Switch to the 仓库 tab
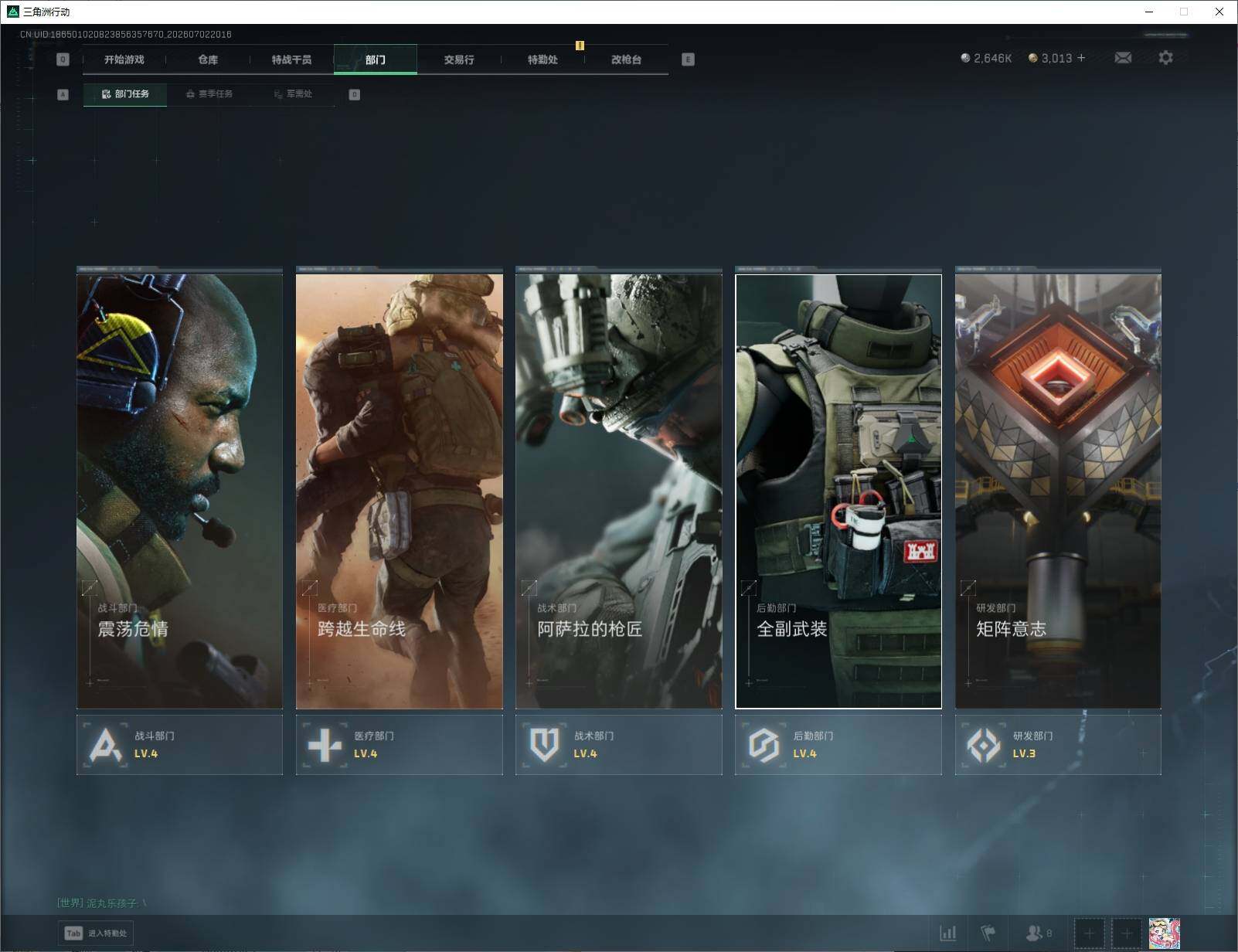Viewport: 1238px width, 952px height. coord(208,59)
